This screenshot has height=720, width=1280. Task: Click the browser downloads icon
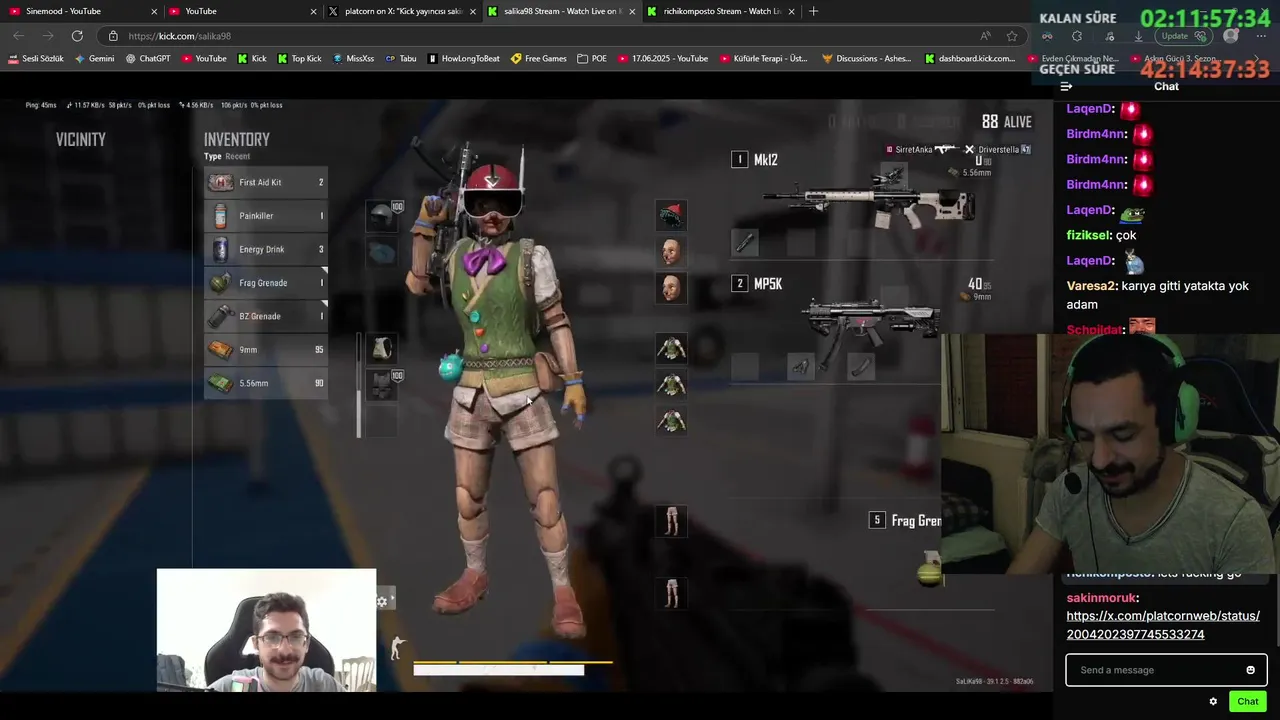[x=1138, y=36]
